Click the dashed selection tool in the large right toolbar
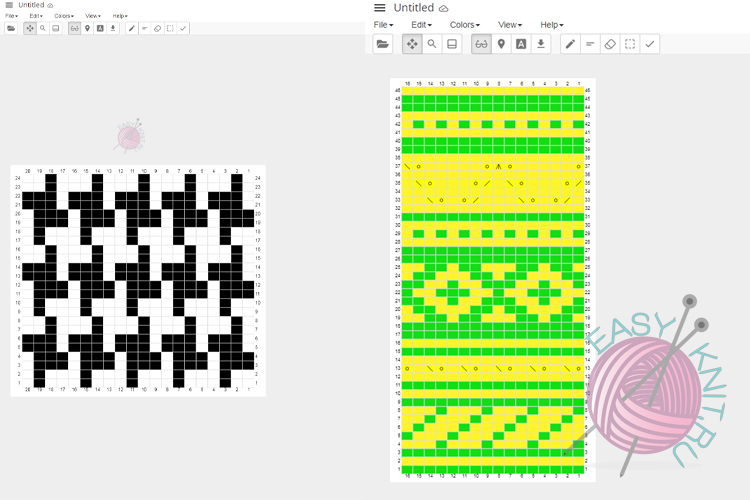The width and height of the screenshot is (750, 500). tap(629, 44)
